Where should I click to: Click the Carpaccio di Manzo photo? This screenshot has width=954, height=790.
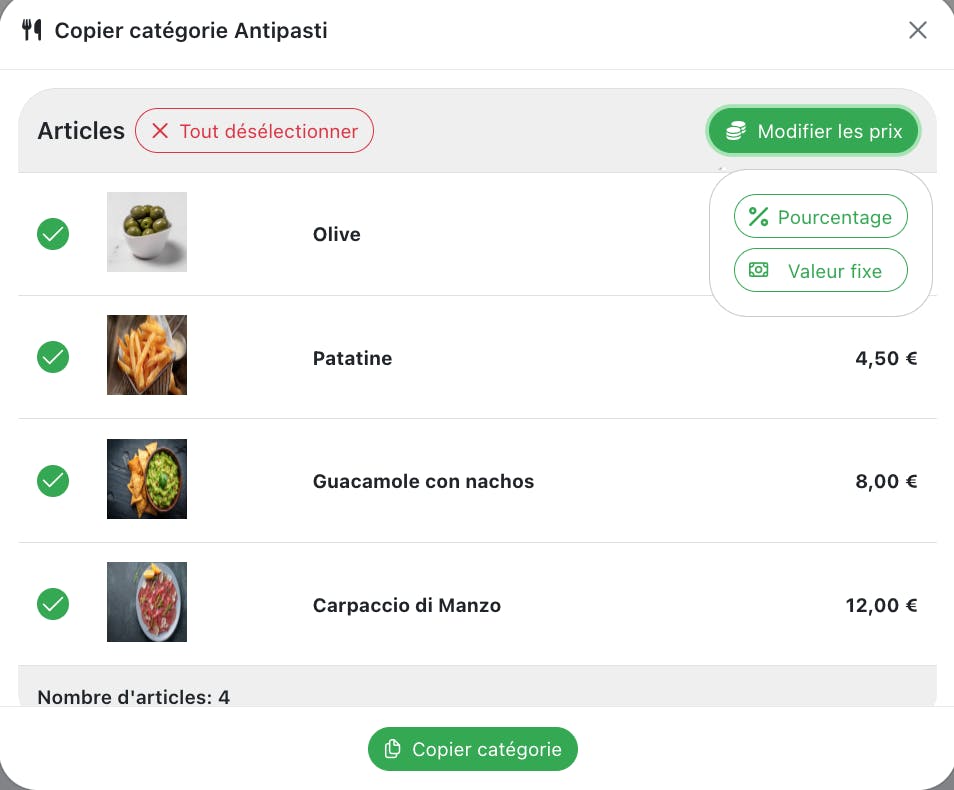point(147,602)
